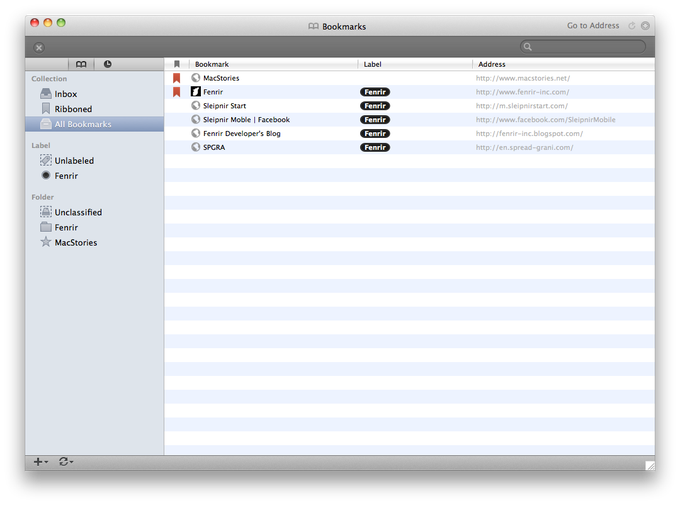Viewport: 680px width, 505px height.
Task: Sort by the ribbon column header
Action: coord(177,64)
